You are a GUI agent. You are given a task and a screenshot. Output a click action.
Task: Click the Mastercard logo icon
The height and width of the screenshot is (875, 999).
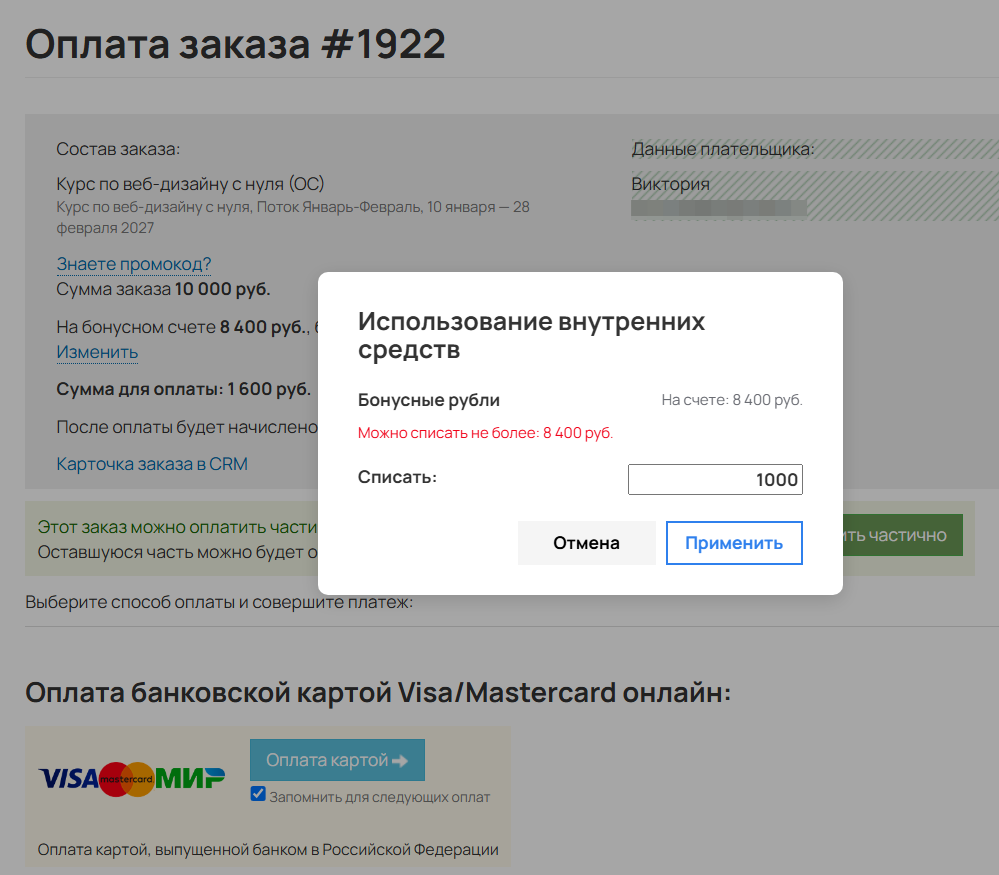point(126,779)
